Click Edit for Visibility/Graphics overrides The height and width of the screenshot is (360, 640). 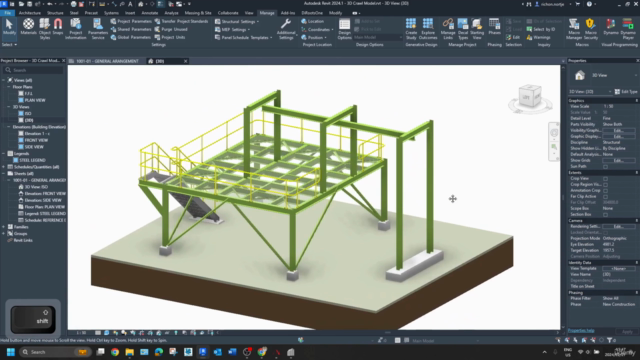[619, 130]
